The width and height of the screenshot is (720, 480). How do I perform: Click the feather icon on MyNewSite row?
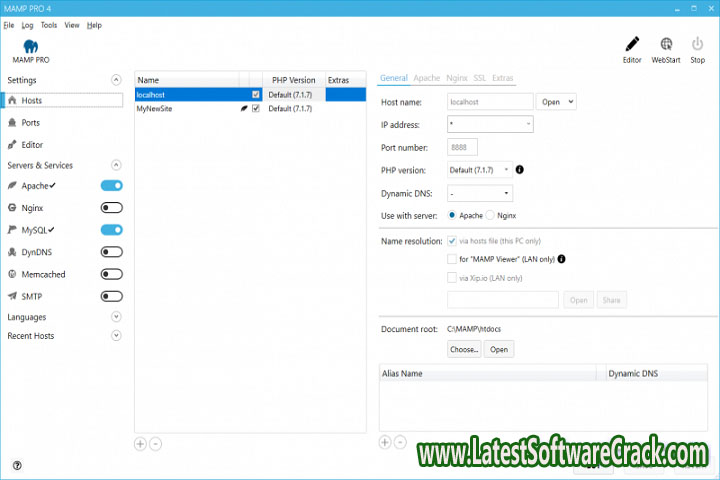pyautogui.click(x=244, y=108)
